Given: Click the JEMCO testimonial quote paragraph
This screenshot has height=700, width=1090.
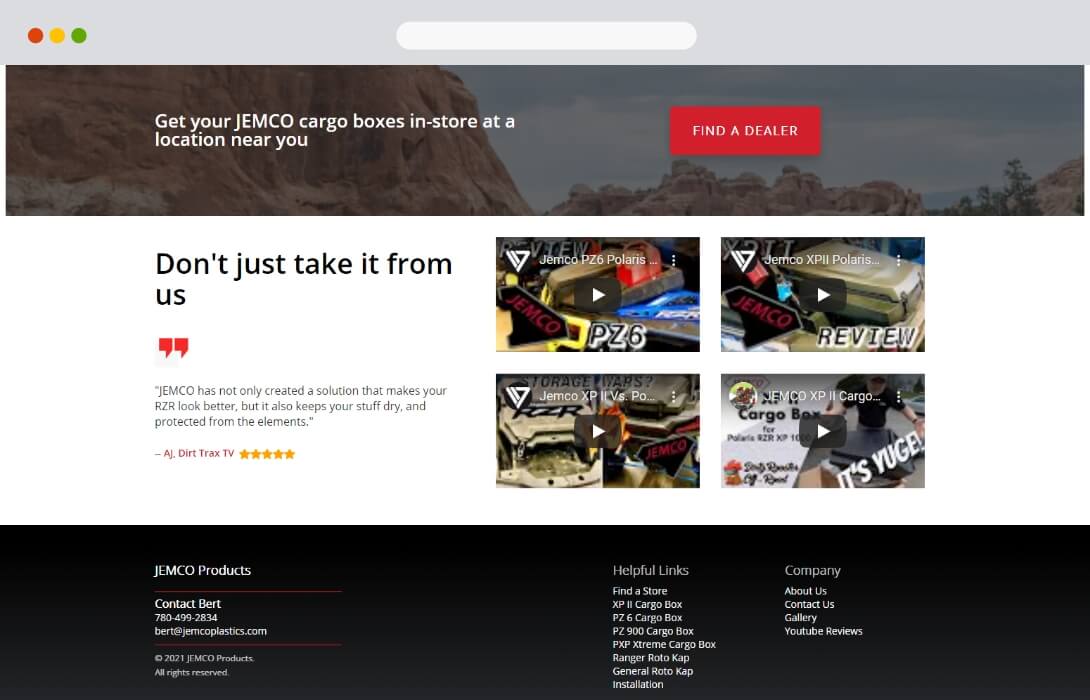Looking at the screenshot, I should pyautogui.click(x=301, y=406).
